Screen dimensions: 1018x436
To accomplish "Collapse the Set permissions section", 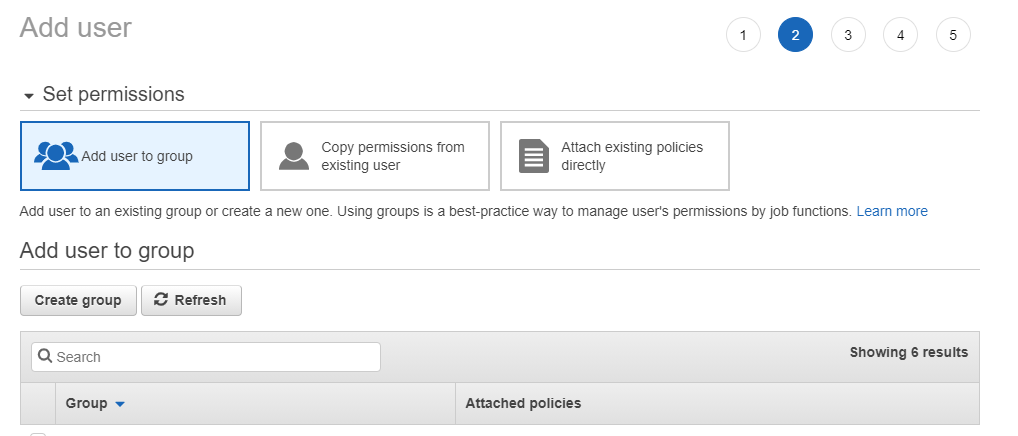I will click(x=30, y=95).
